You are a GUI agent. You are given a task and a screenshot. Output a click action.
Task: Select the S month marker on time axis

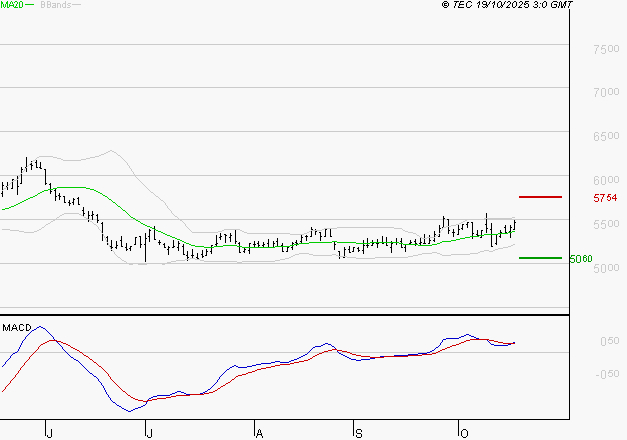(358, 431)
